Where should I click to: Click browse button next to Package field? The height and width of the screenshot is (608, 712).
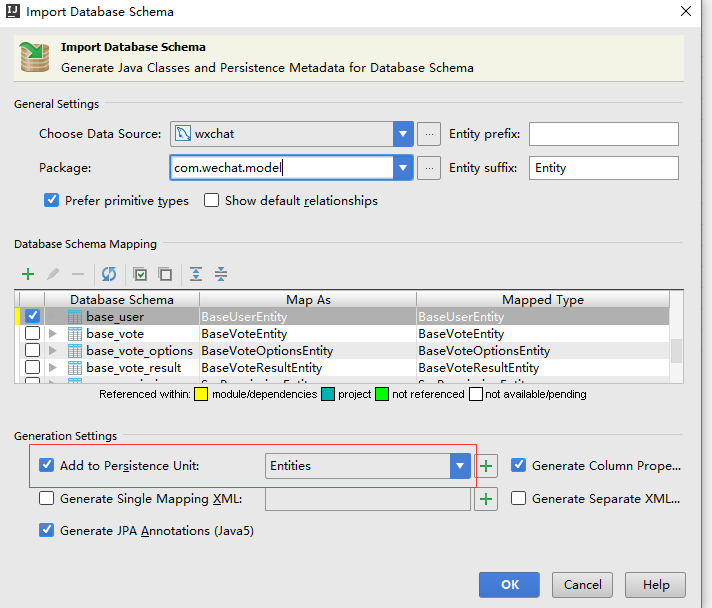pyautogui.click(x=429, y=168)
